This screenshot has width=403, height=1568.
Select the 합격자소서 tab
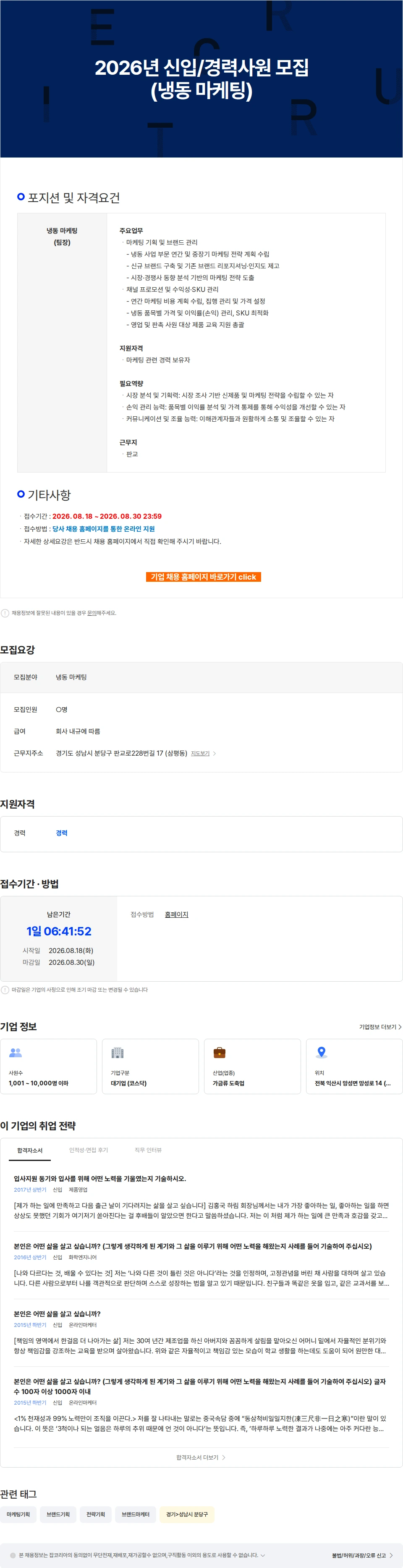30,1150
